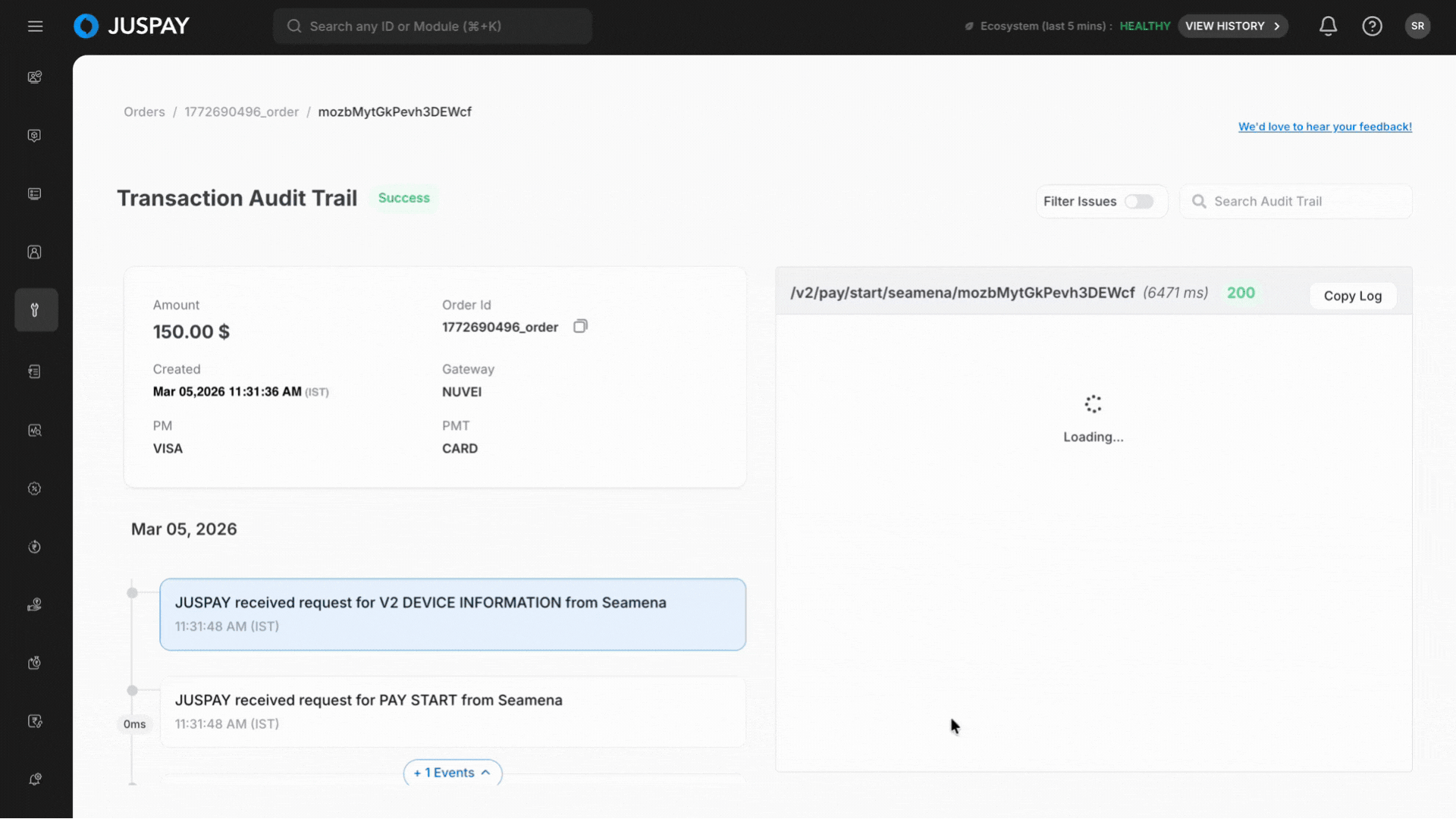Click the (6471 ms) duration text
This screenshot has height=819, width=1456.
1175,293
